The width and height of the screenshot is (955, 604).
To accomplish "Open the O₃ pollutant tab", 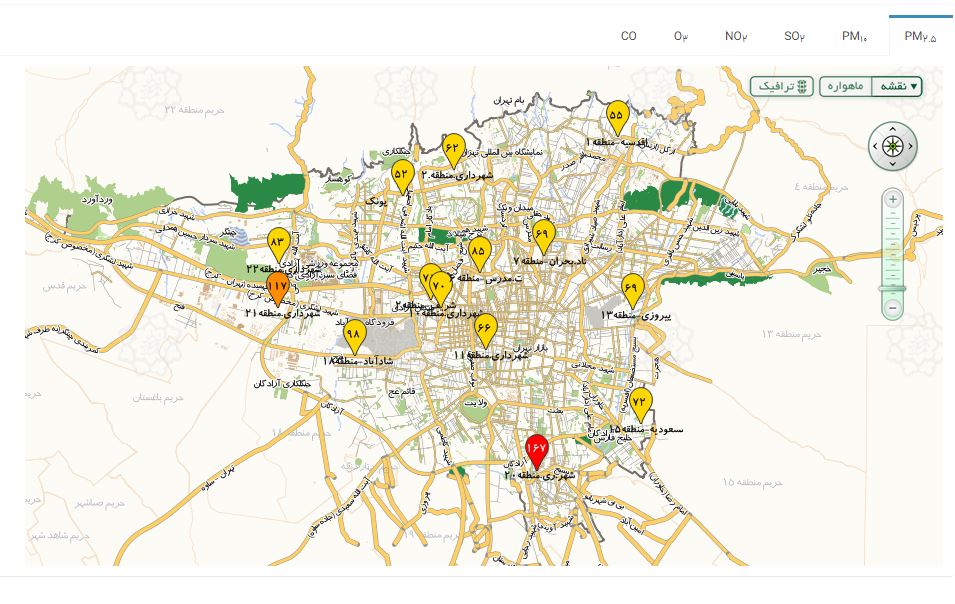I will pyautogui.click(x=681, y=36).
